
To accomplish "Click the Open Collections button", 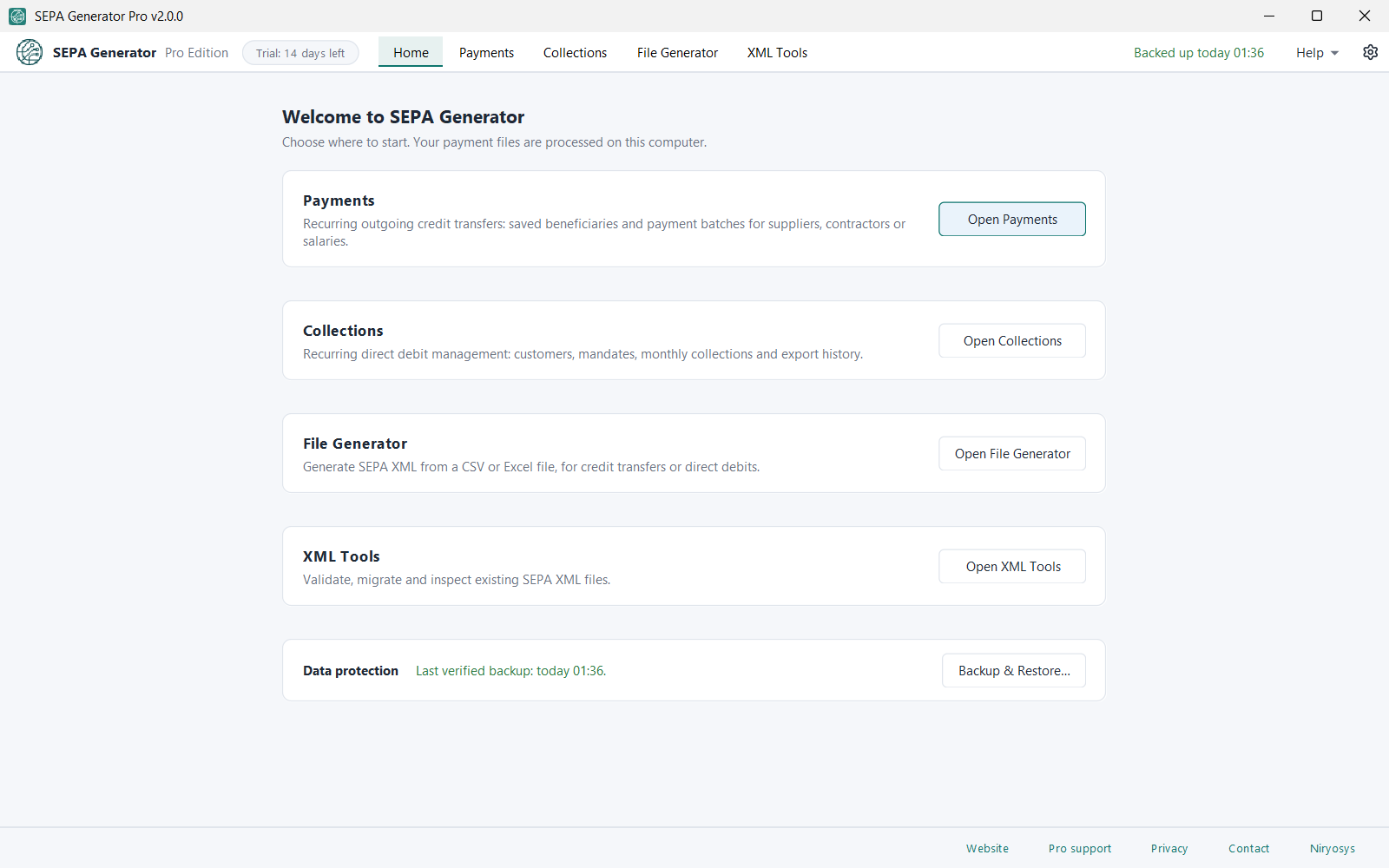I will (1012, 340).
